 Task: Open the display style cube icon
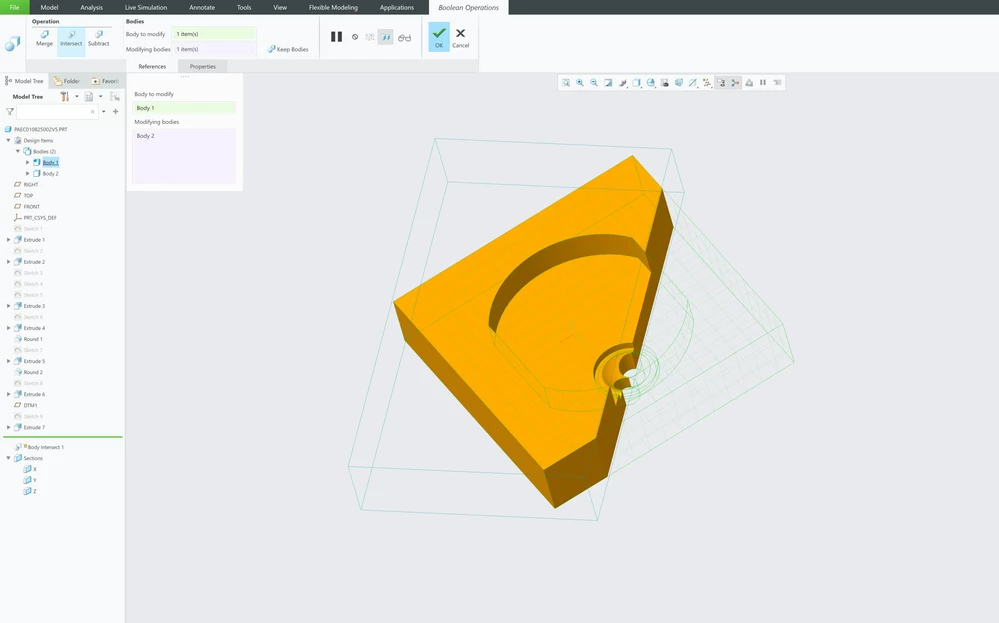pyautogui.click(x=636, y=83)
